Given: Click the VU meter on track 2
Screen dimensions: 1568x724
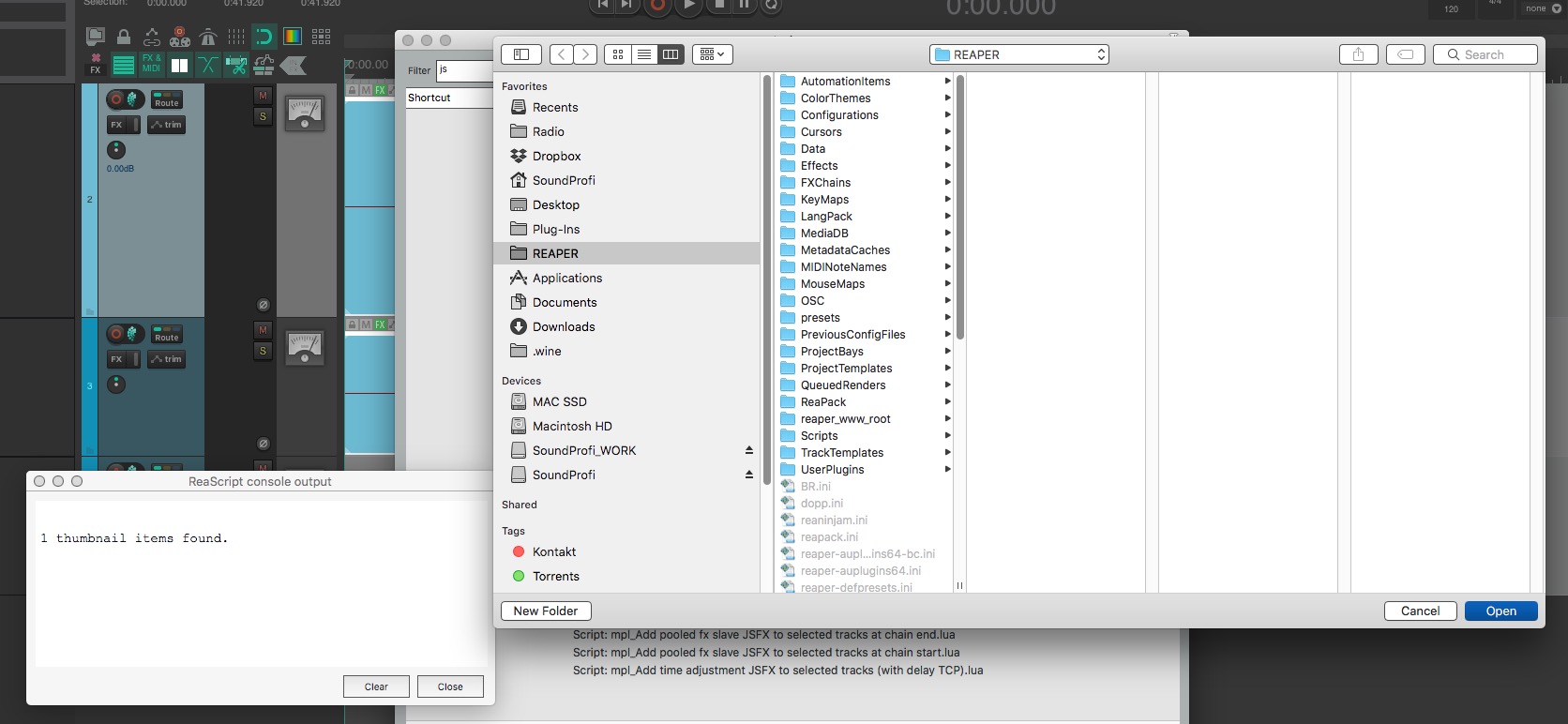Looking at the screenshot, I should click(x=305, y=113).
